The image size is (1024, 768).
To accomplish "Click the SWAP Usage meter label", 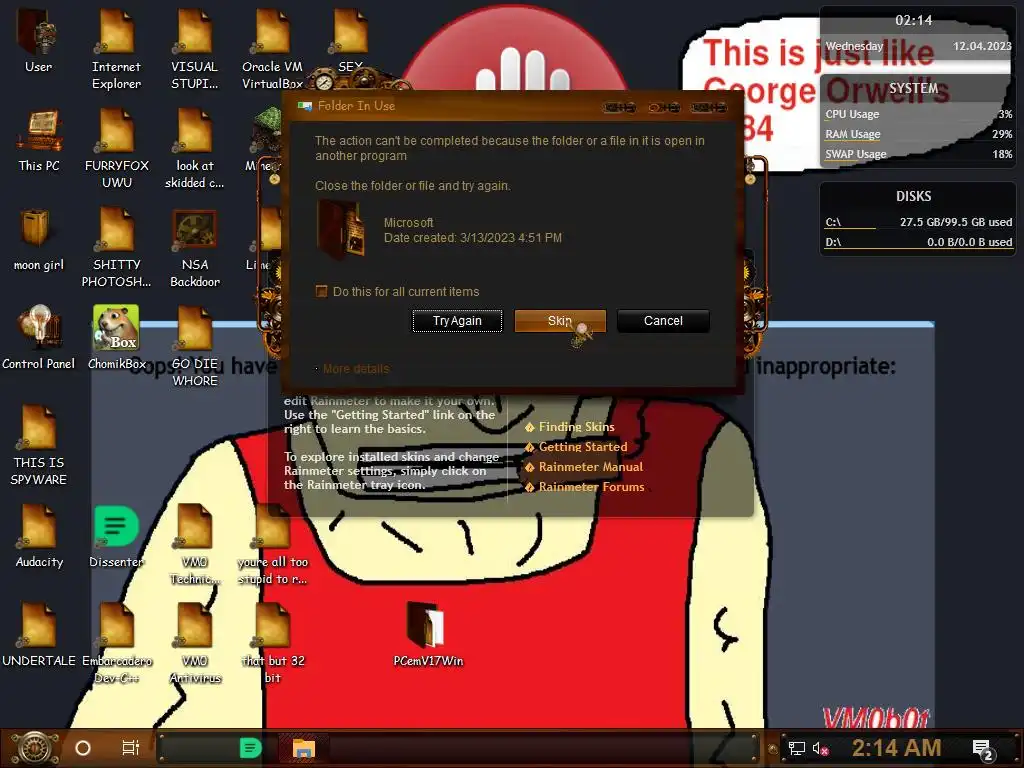I will [x=856, y=154].
